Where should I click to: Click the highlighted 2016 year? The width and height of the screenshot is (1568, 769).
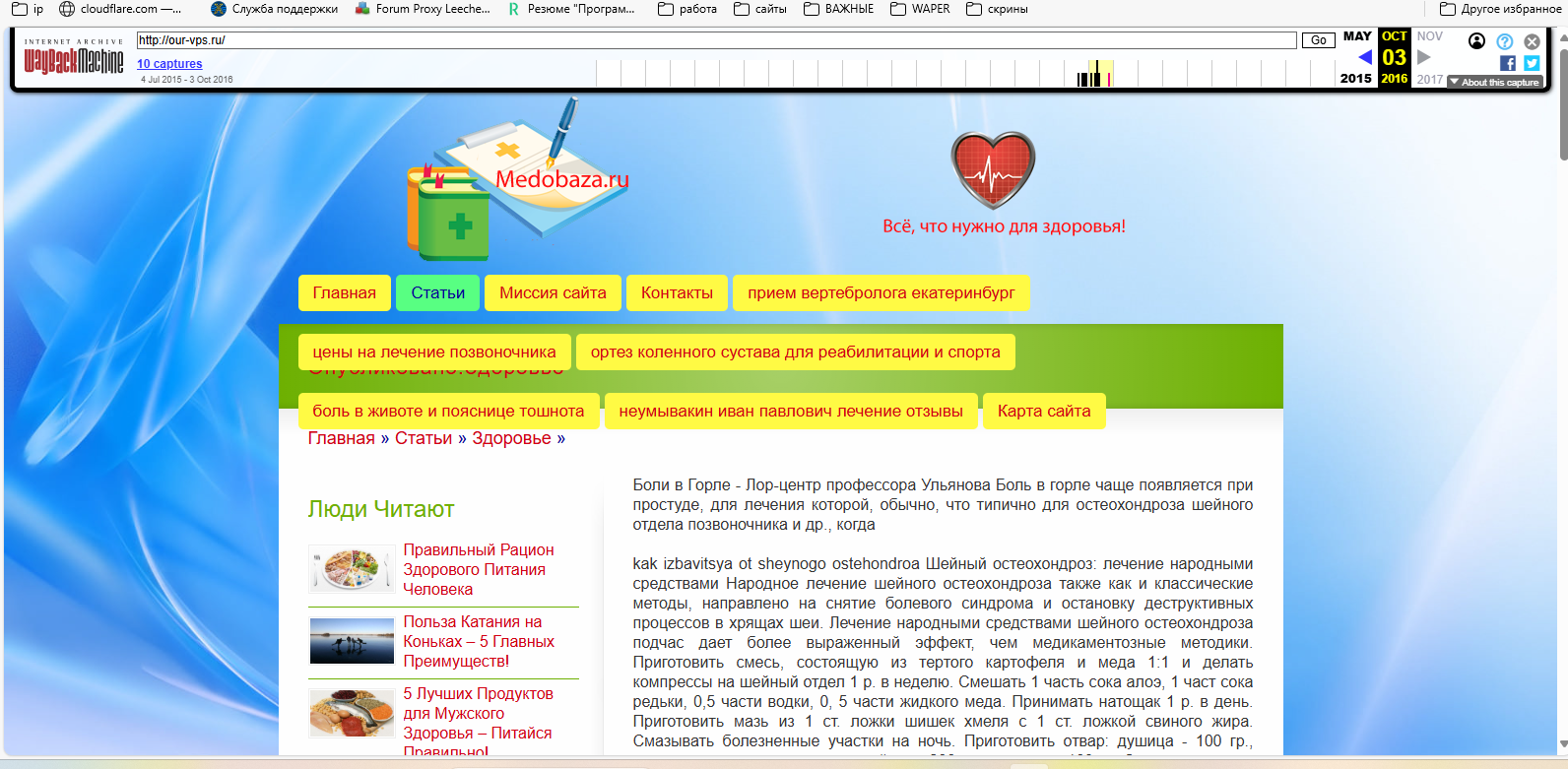tap(1394, 79)
